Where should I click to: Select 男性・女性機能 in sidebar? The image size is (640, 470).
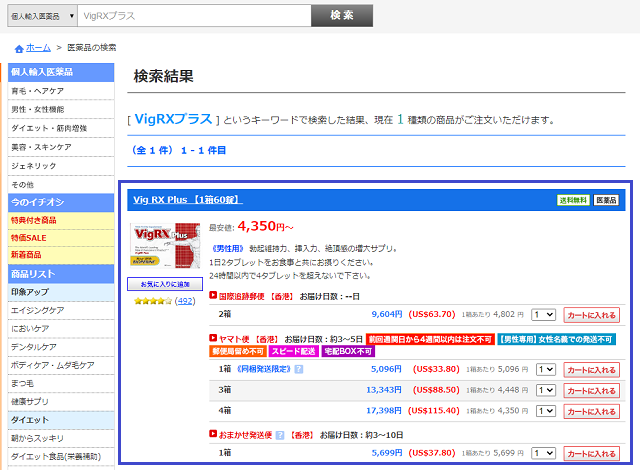(61, 110)
